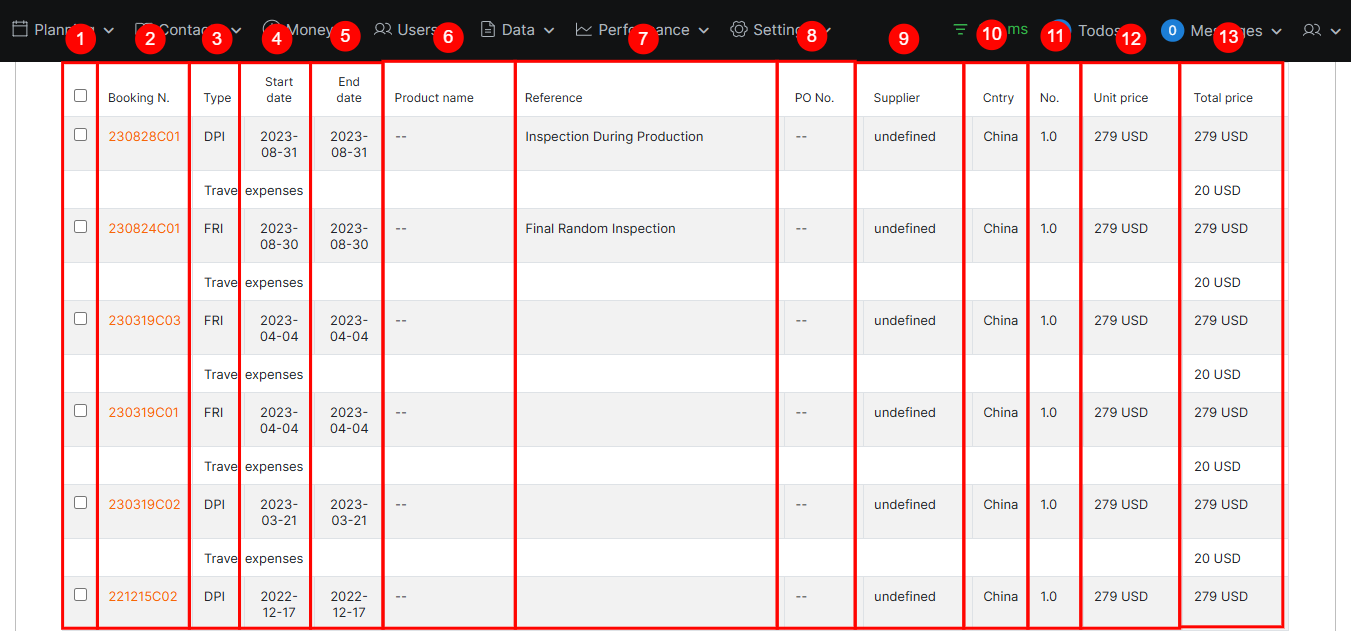Expand the Performance dropdown chevron
The height and width of the screenshot is (631, 1351).
tap(704, 31)
